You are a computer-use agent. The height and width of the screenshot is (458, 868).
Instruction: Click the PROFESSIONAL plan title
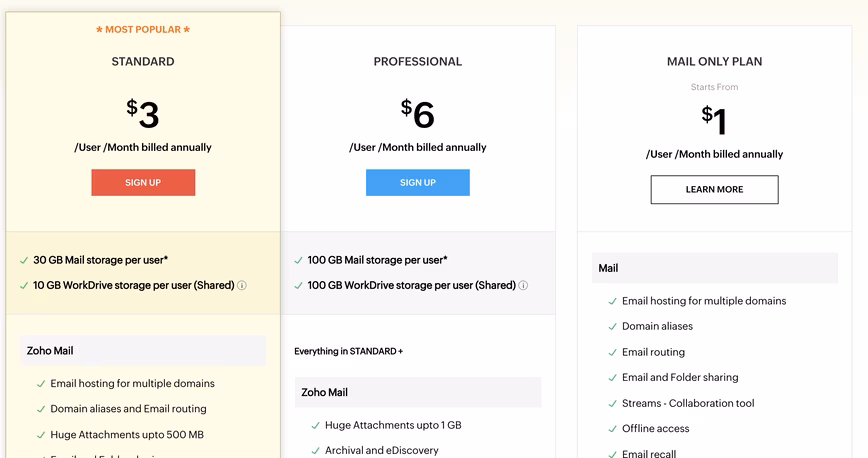(417, 61)
